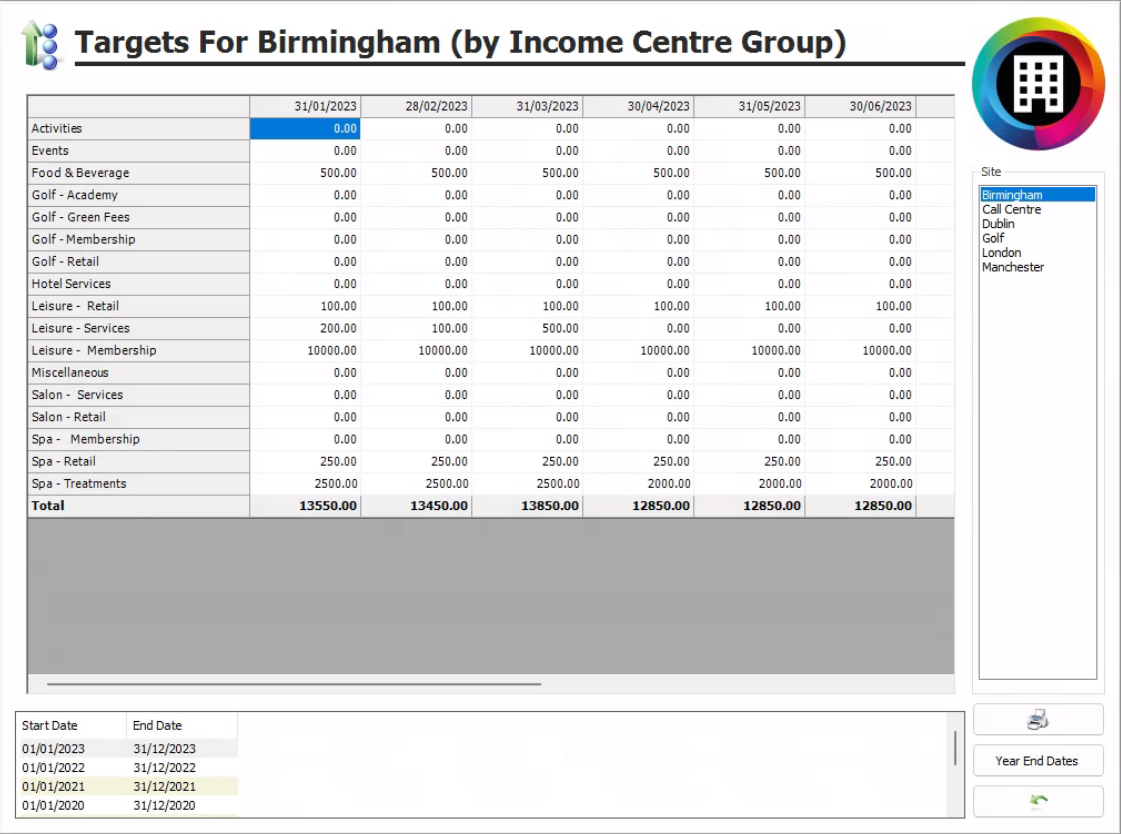
Task: Click the building logo icon
Action: click(1038, 84)
